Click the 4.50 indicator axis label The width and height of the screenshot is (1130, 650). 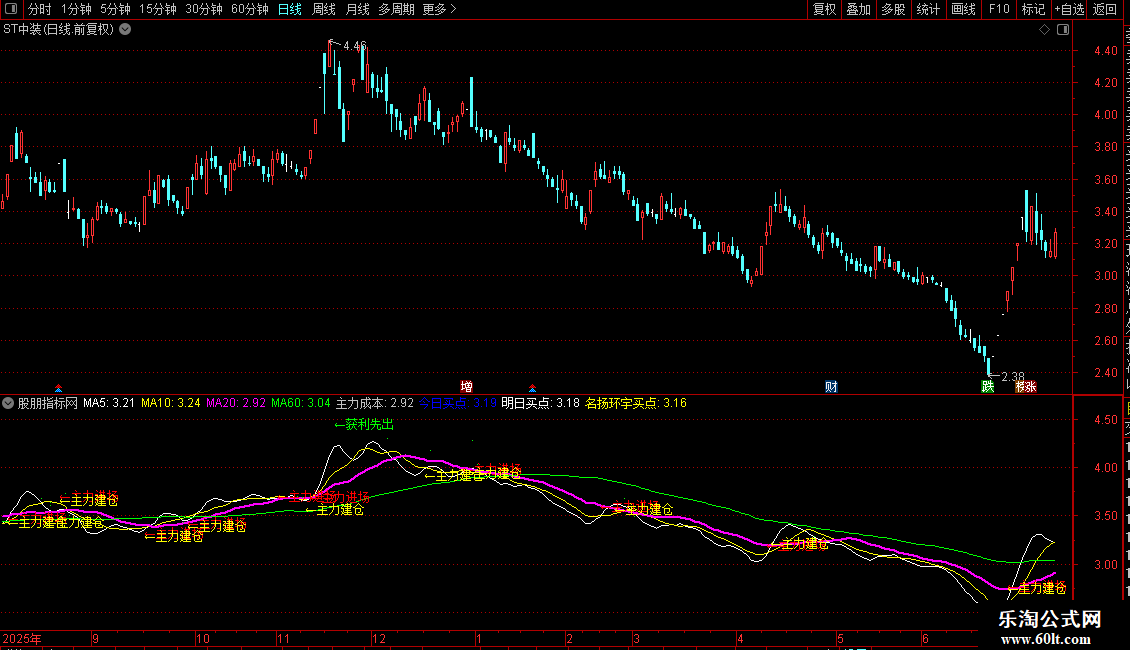click(x=1105, y=420)
